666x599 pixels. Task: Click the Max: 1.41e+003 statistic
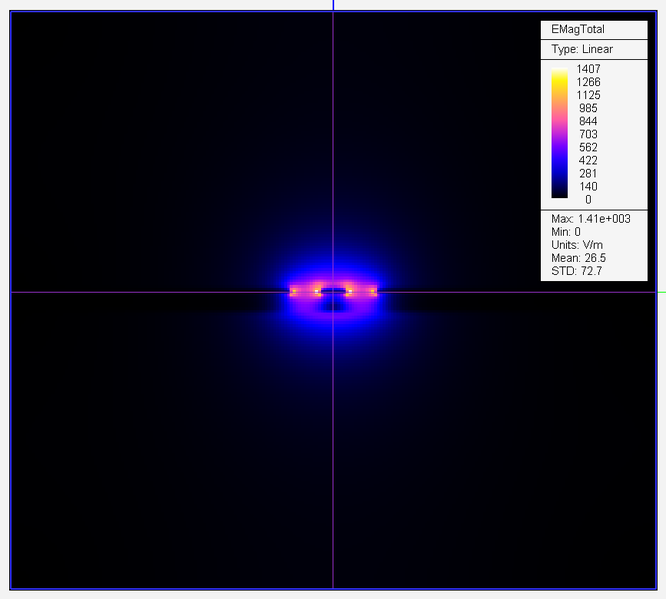[x=591, y=219]
